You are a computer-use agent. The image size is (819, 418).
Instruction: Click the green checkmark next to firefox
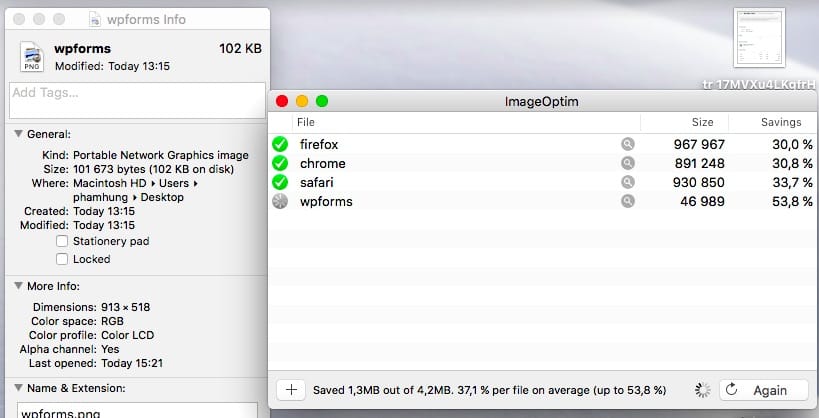click(280, 145)
